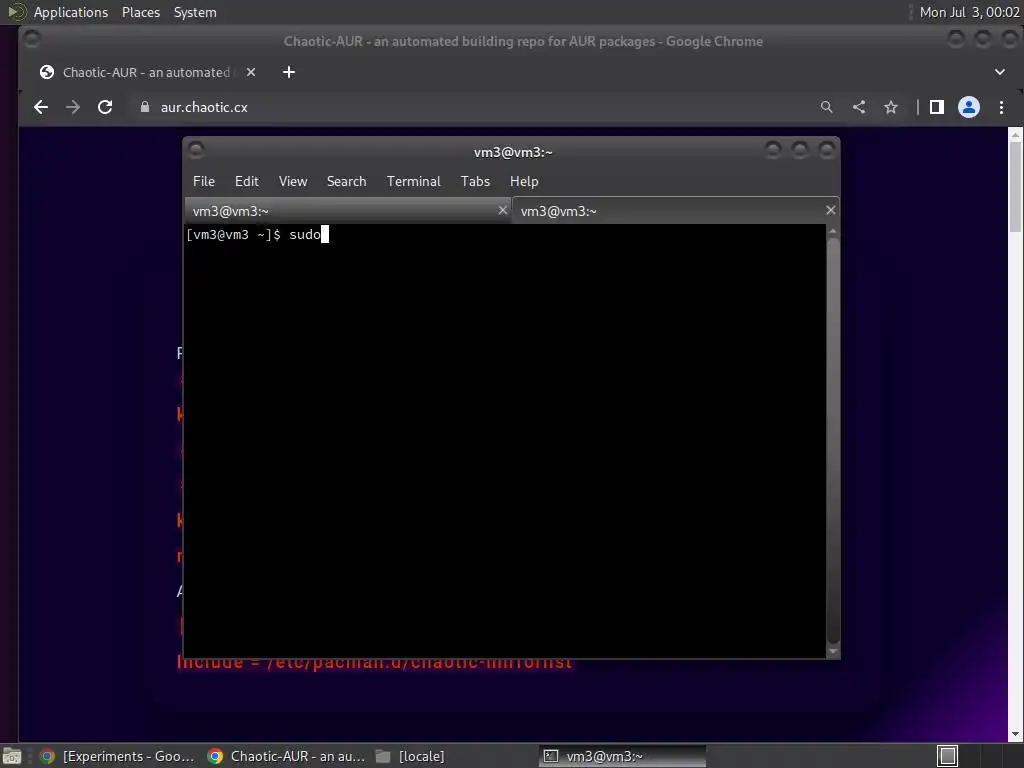Click the Chrome window menu button at title left
This screenshot has height=768, width=1024.
pos(31,40)
